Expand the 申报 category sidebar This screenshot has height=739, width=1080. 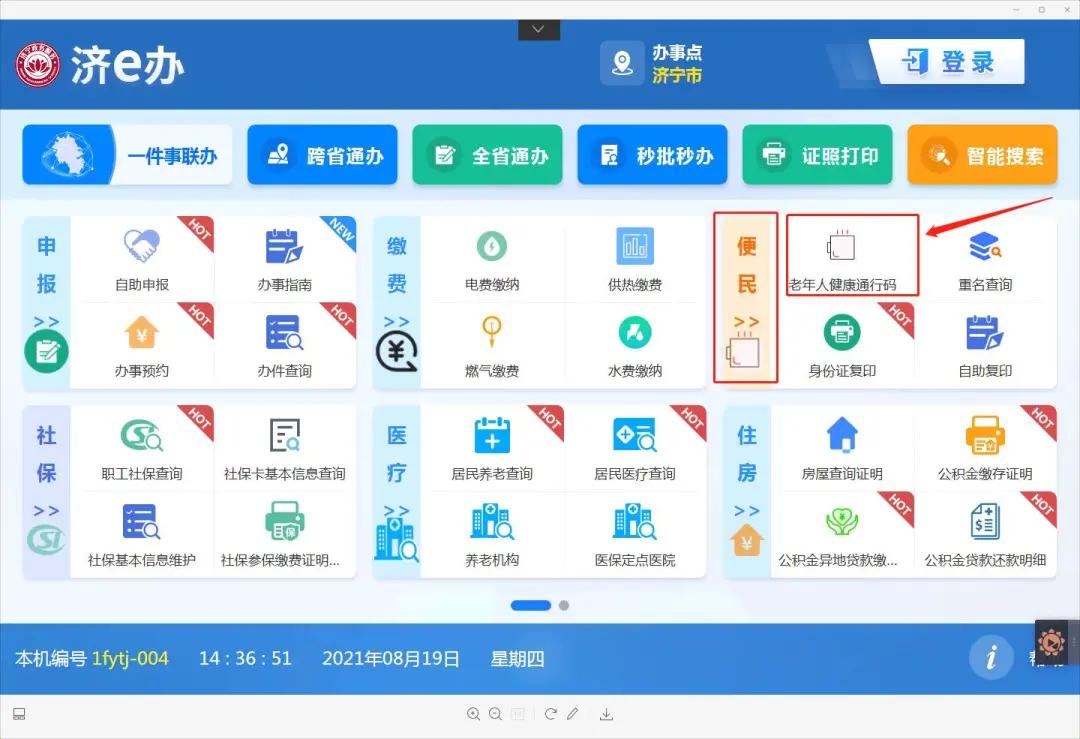(x=46, y=303)
